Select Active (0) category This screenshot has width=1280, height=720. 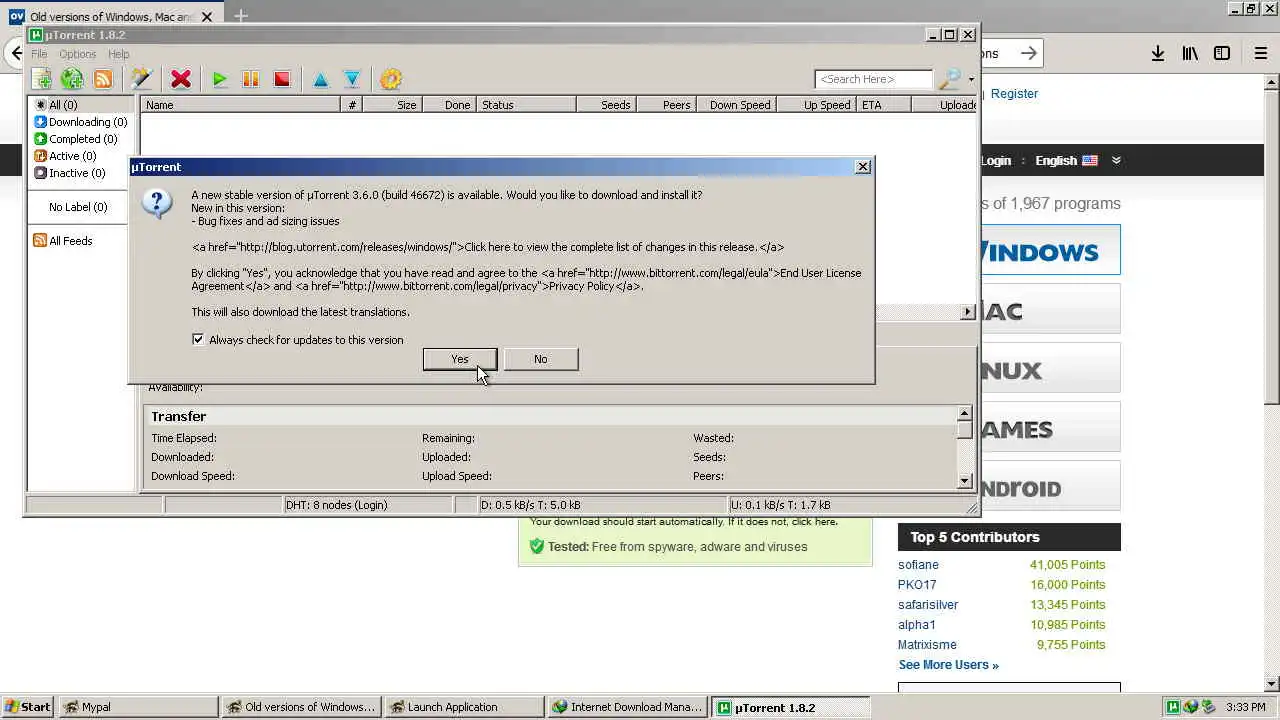(x=65, y=156)
